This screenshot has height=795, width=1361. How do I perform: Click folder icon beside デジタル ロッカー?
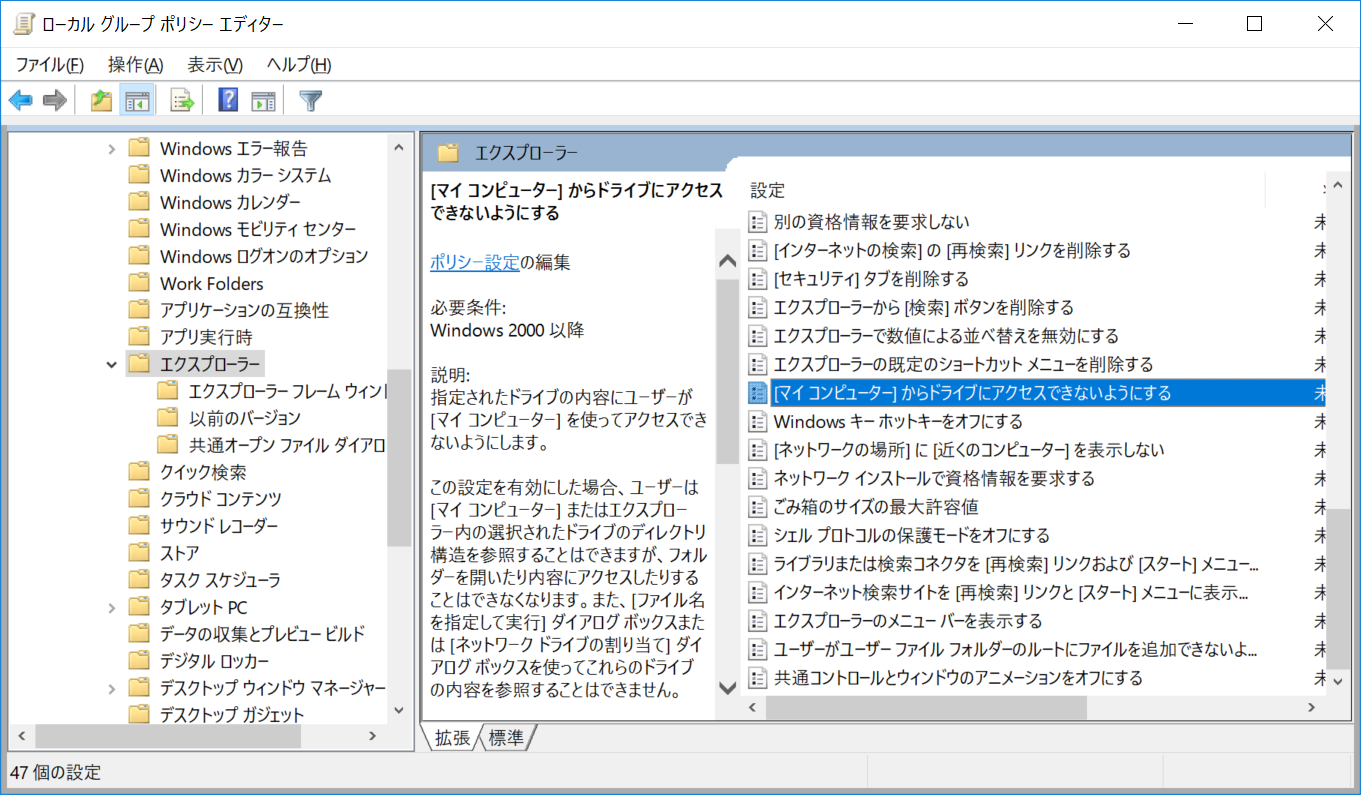pos(139,661)
